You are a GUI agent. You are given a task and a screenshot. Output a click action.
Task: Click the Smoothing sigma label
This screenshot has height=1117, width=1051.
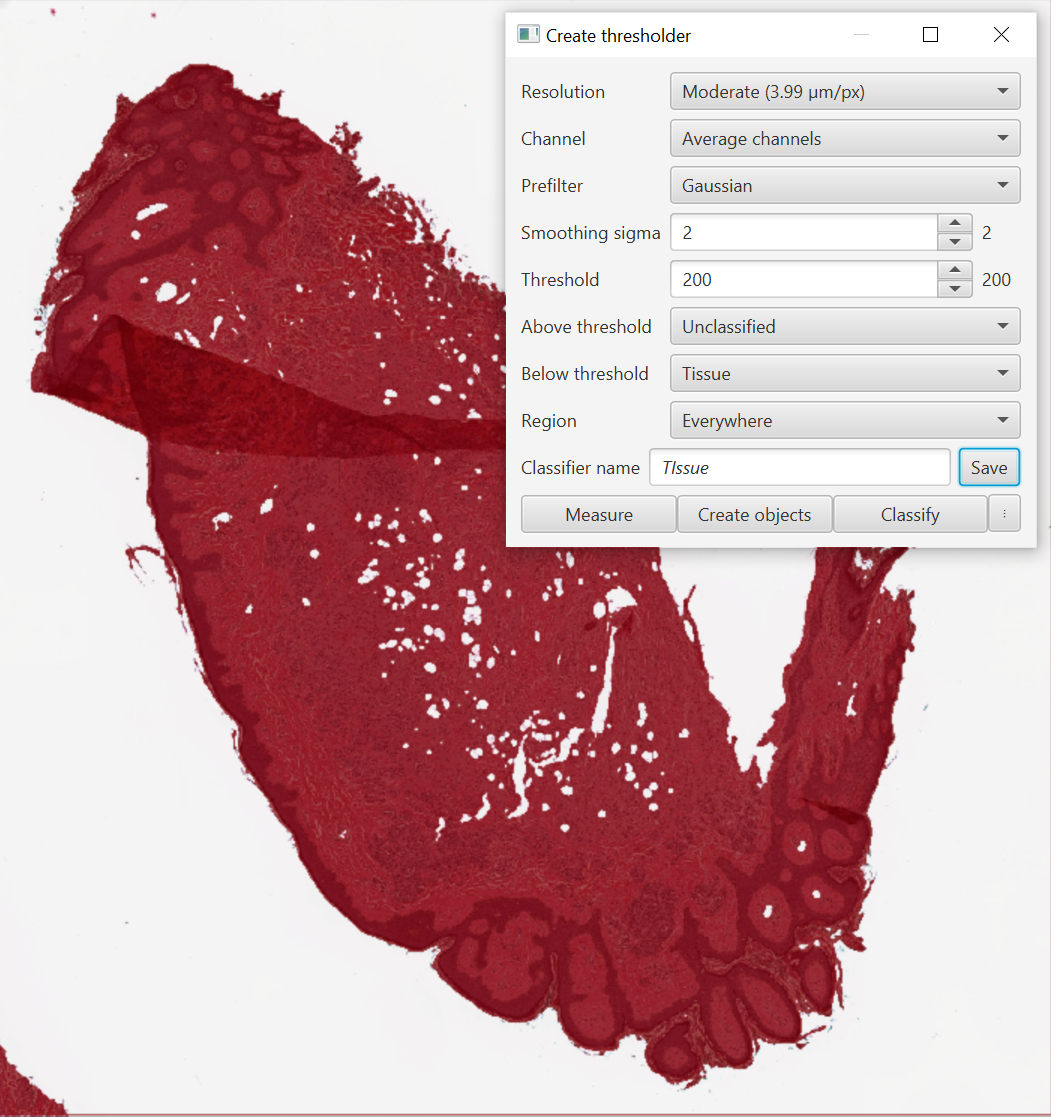(591, 233)
